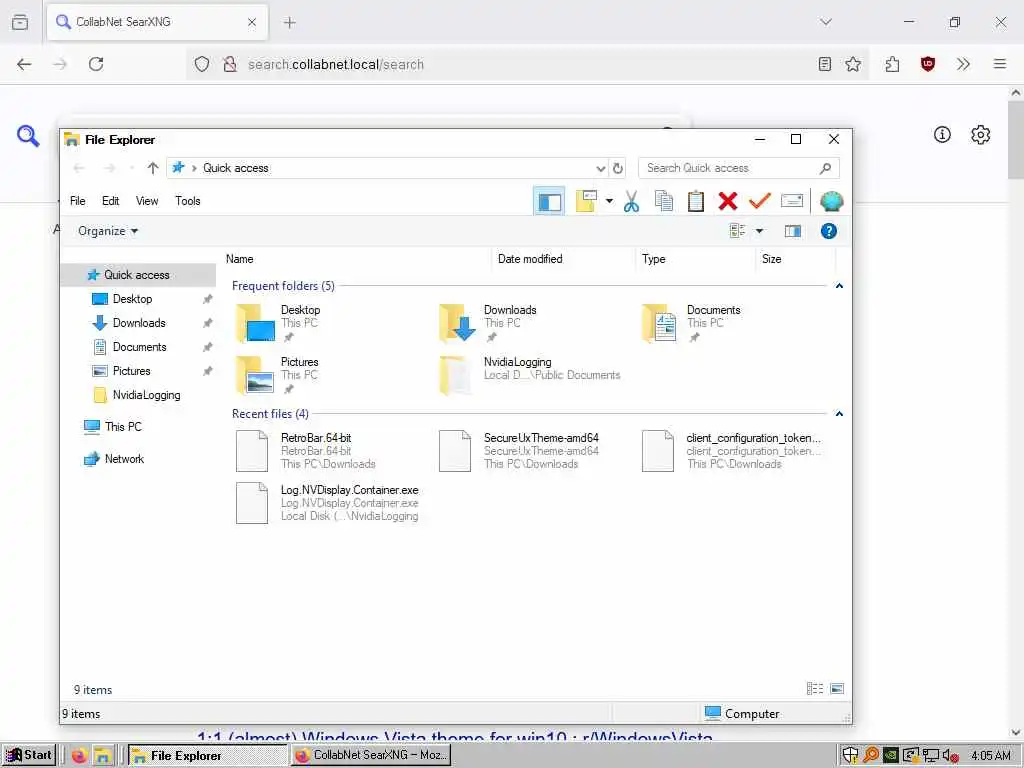The width and height of the screenshot is (1024, 768).
Task: Select the Downloads frequent folder icon
Action: 458,323
